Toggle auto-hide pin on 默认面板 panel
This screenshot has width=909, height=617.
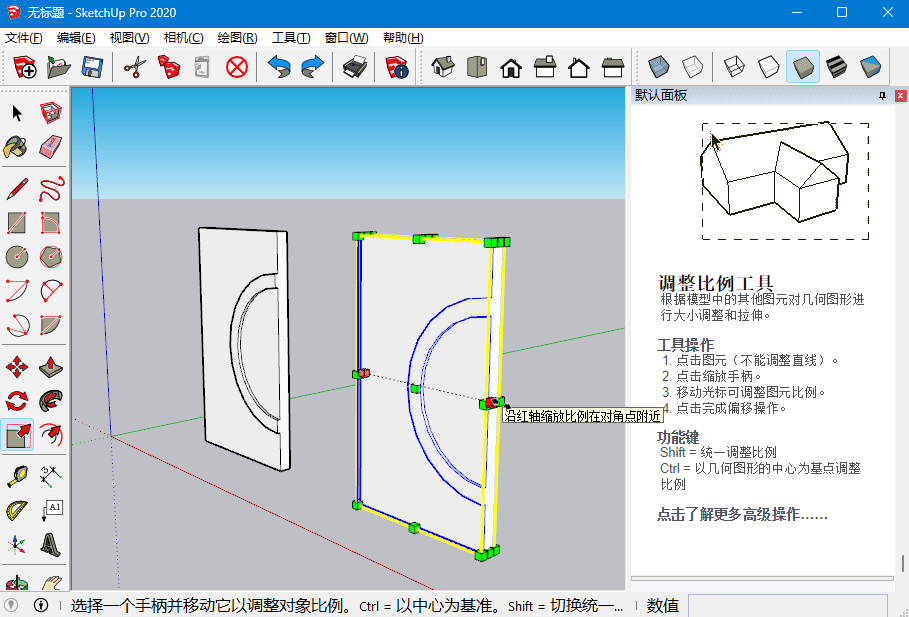[882, 96]
